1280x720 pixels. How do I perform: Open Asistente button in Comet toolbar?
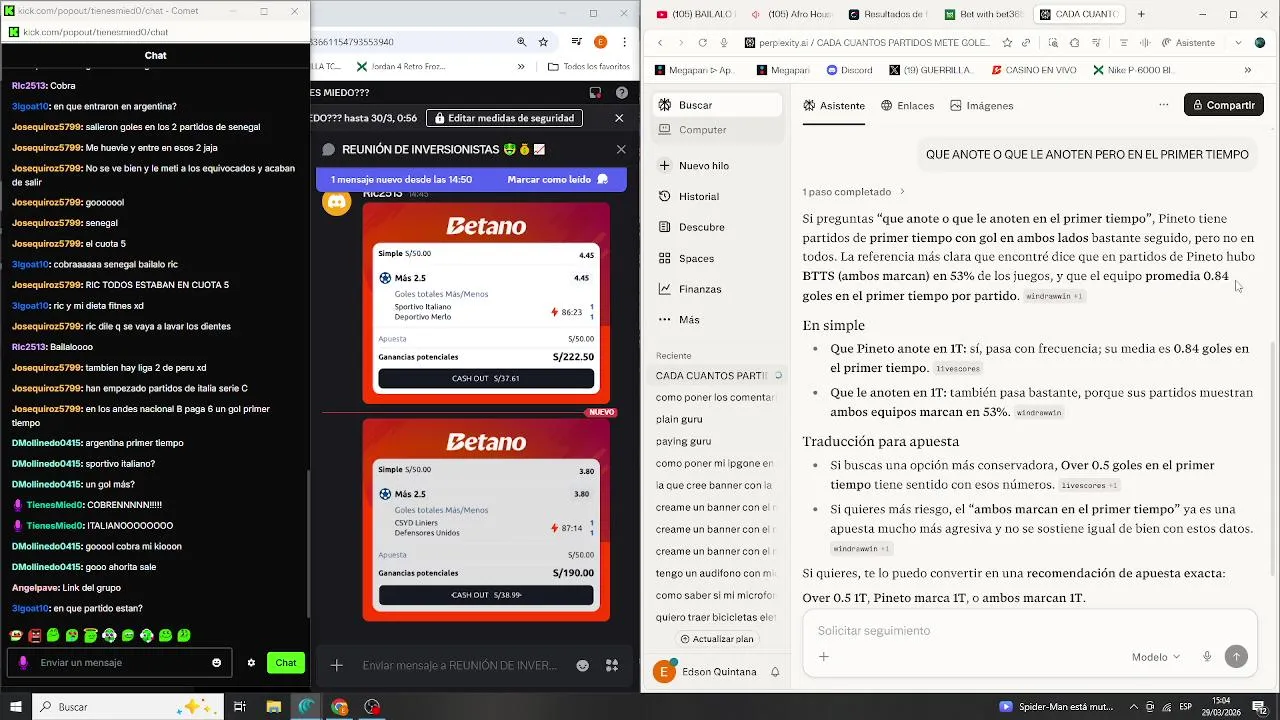1189,43
